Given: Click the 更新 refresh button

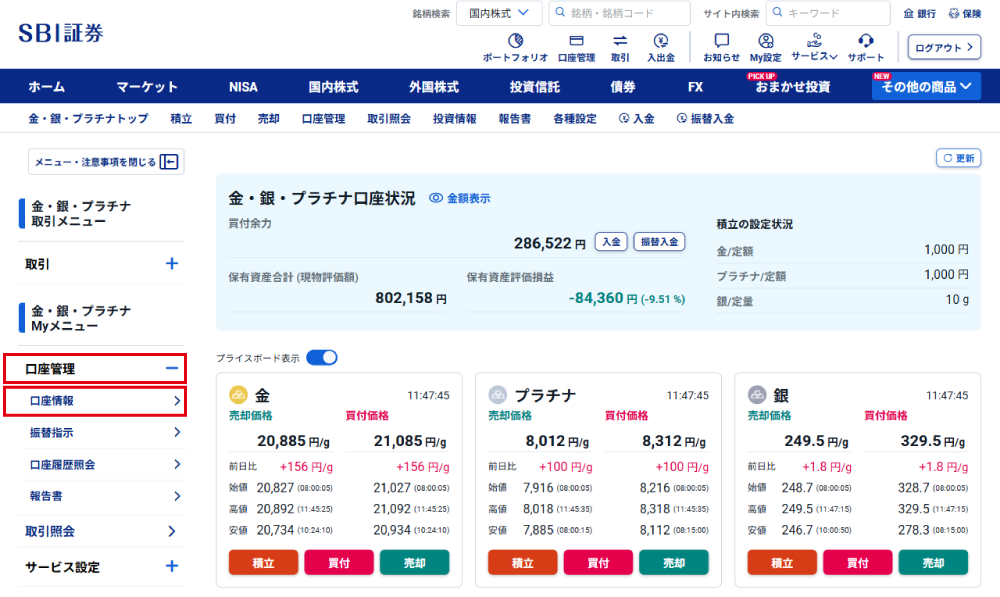Looking at the screenshot, I should [x=958, y=158].
